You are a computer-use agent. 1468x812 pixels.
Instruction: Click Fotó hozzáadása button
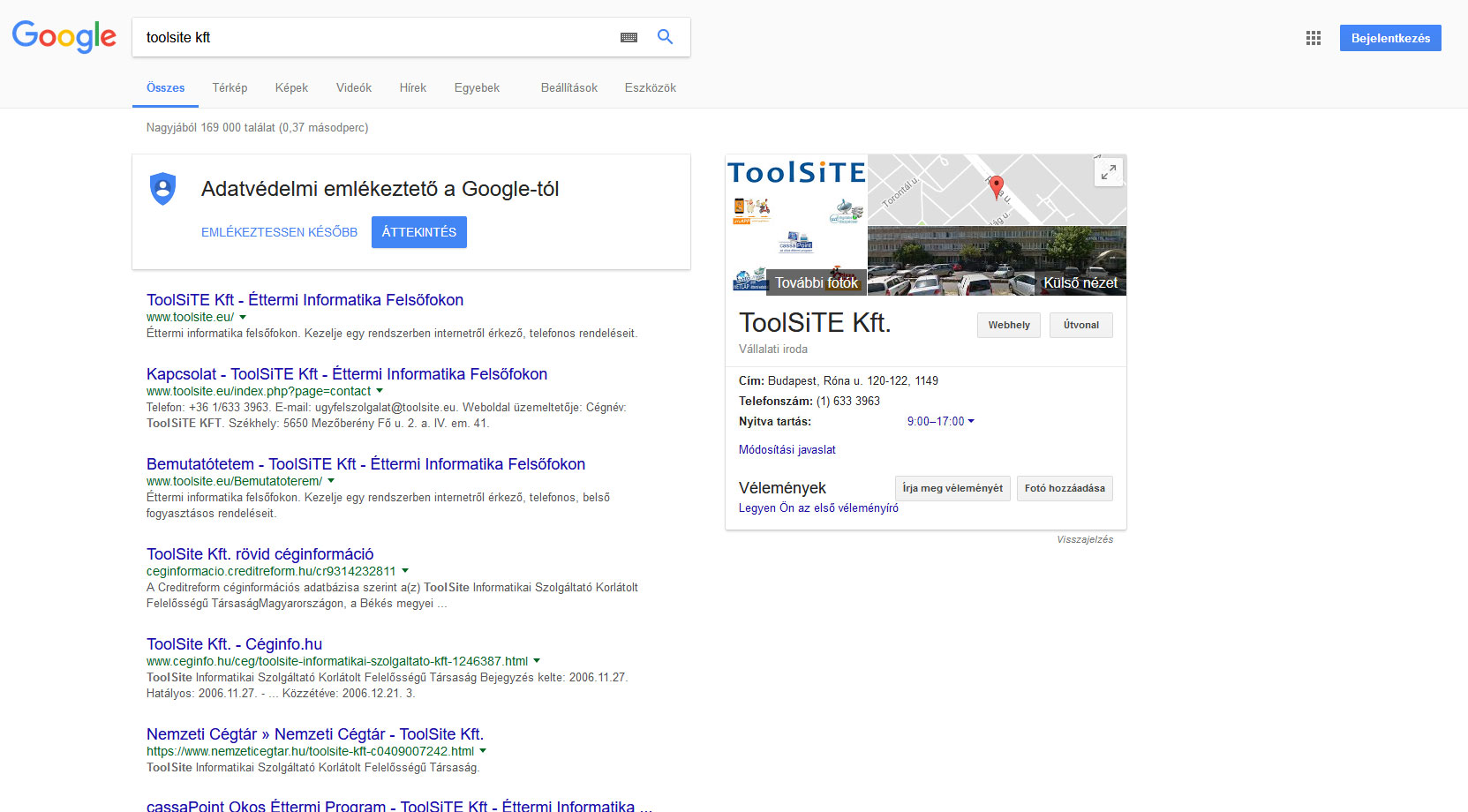click(1065, 488)
